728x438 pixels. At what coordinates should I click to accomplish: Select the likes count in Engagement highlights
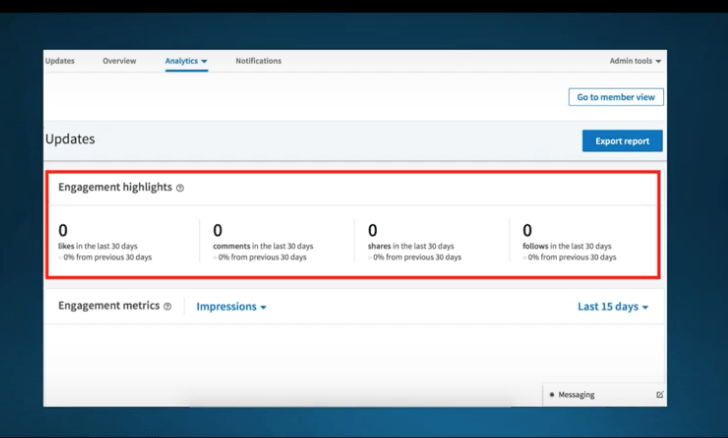tap(64, 231)
